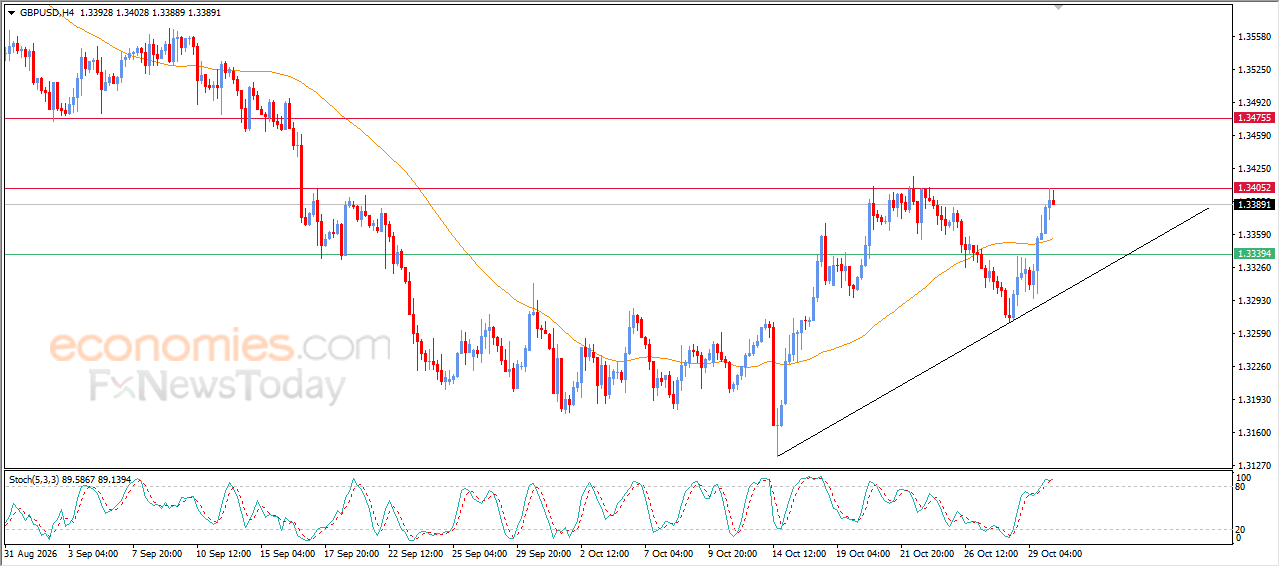
Task: Click the 14 Oct 12:00 time label
Action: (x=800, y=553)
